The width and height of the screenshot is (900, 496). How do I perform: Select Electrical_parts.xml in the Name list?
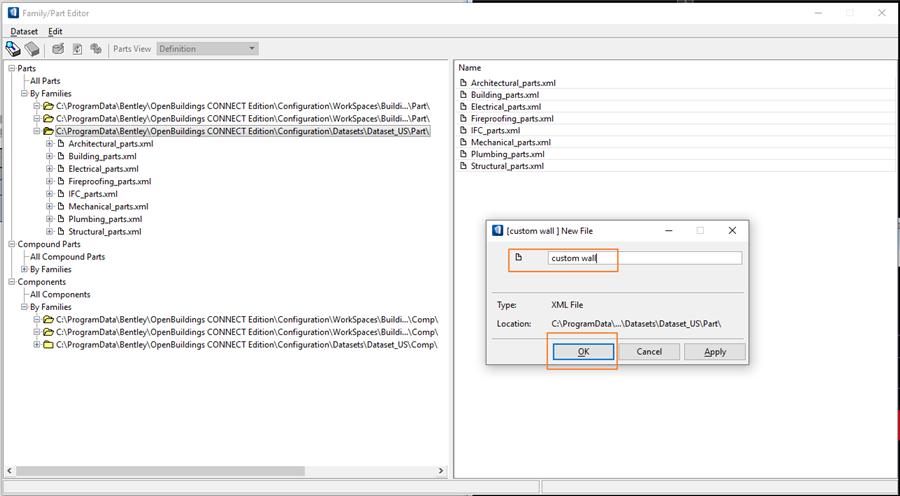click(506, 107)
